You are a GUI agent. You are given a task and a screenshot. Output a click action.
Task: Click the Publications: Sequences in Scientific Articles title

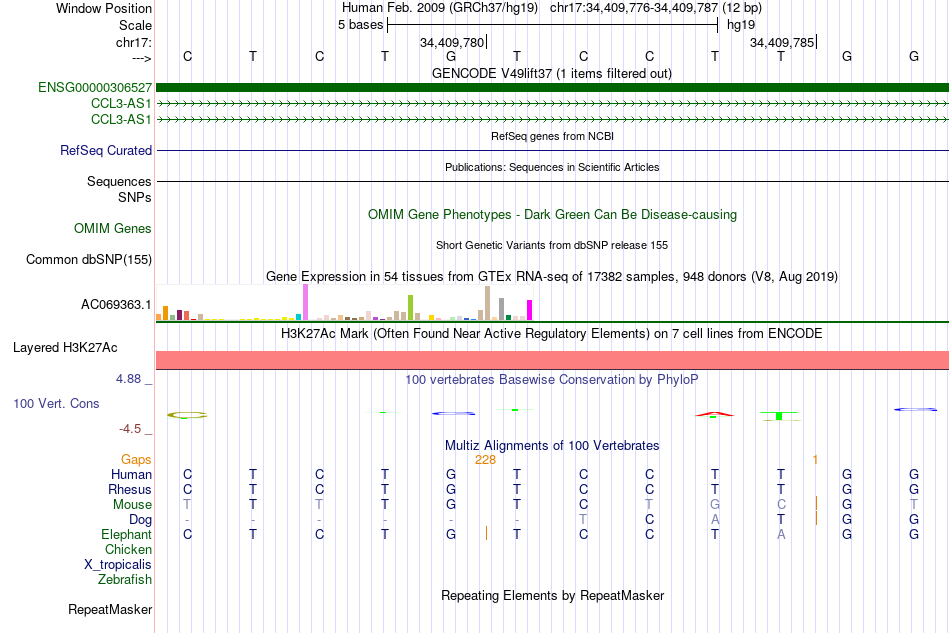(x=552, y=167)
